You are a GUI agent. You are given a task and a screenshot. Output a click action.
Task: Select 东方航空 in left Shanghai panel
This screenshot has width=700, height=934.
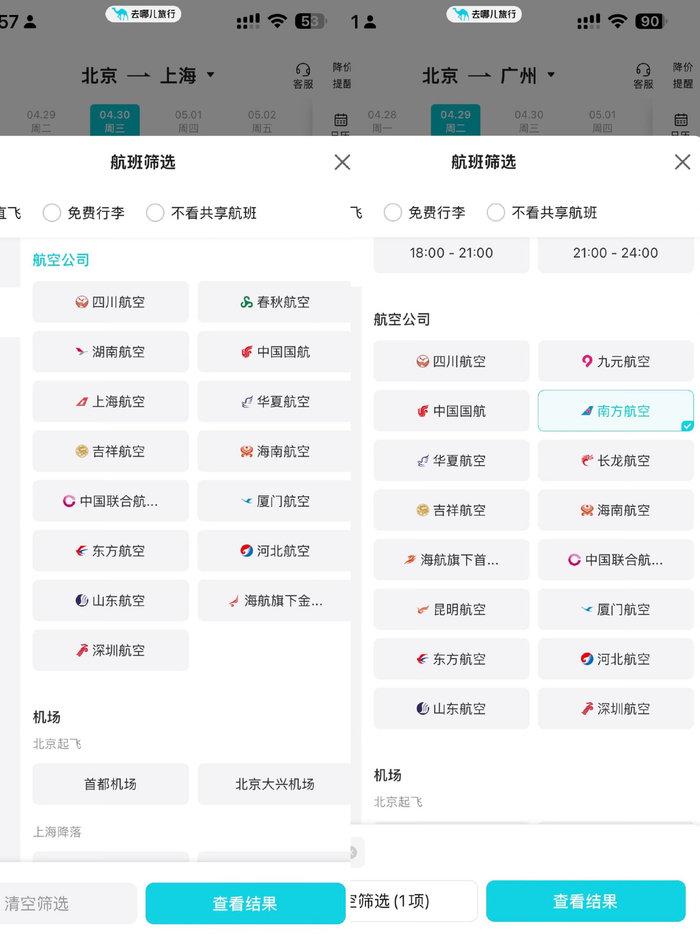(x=111, y=551)
